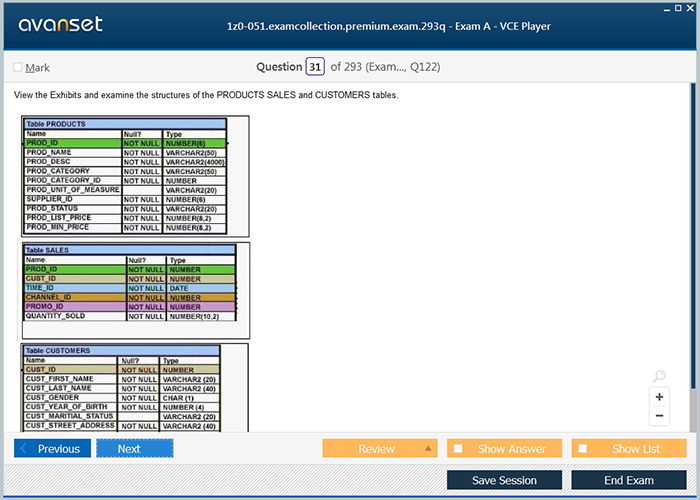Viewport: 700px width, 500px height.
Task: Click the CUST_STREET_ADDRESS row text
Action: coord(70,425)
